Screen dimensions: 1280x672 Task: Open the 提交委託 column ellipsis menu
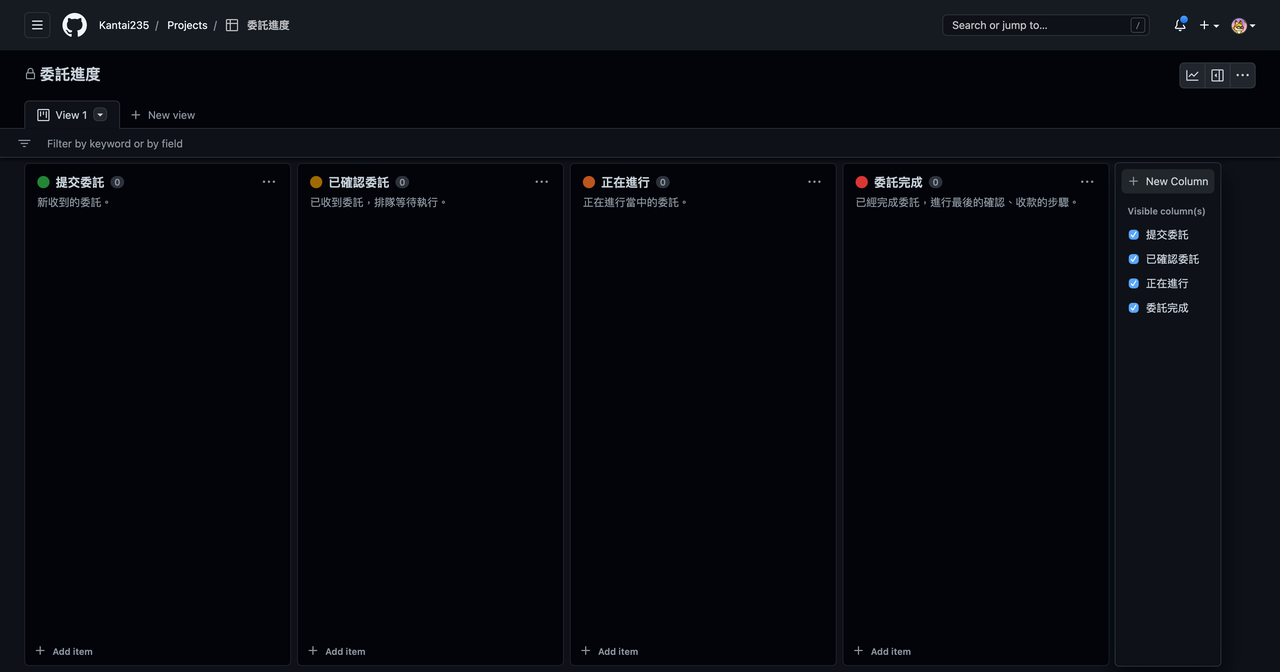pyautogui.click(x=269, y=181)
